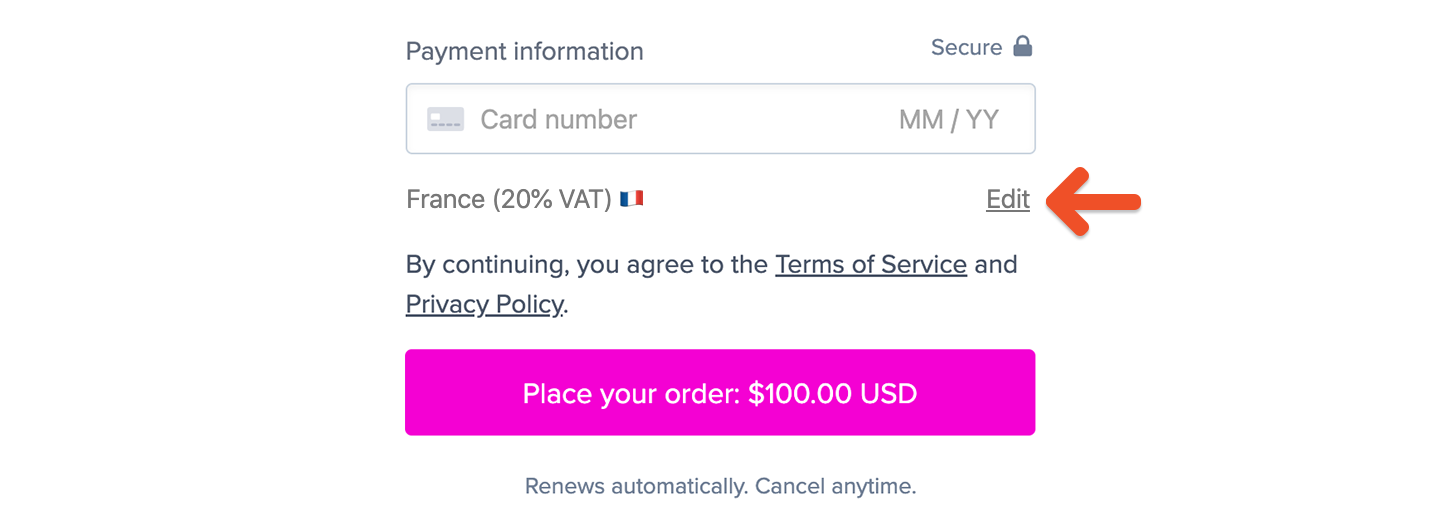1440x530 pixels.
Task: Click the 'Cancel anytime.' text
Action: (x=836, y=487)
